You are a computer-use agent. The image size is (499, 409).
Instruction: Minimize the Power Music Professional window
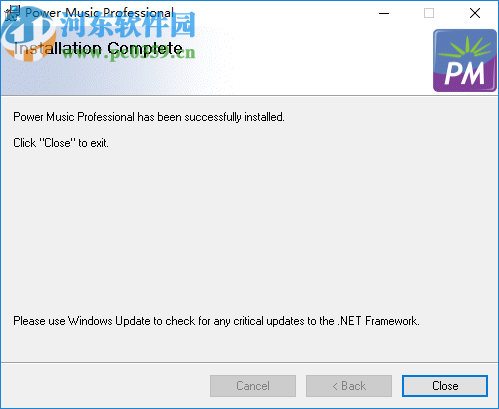(384, 13)
